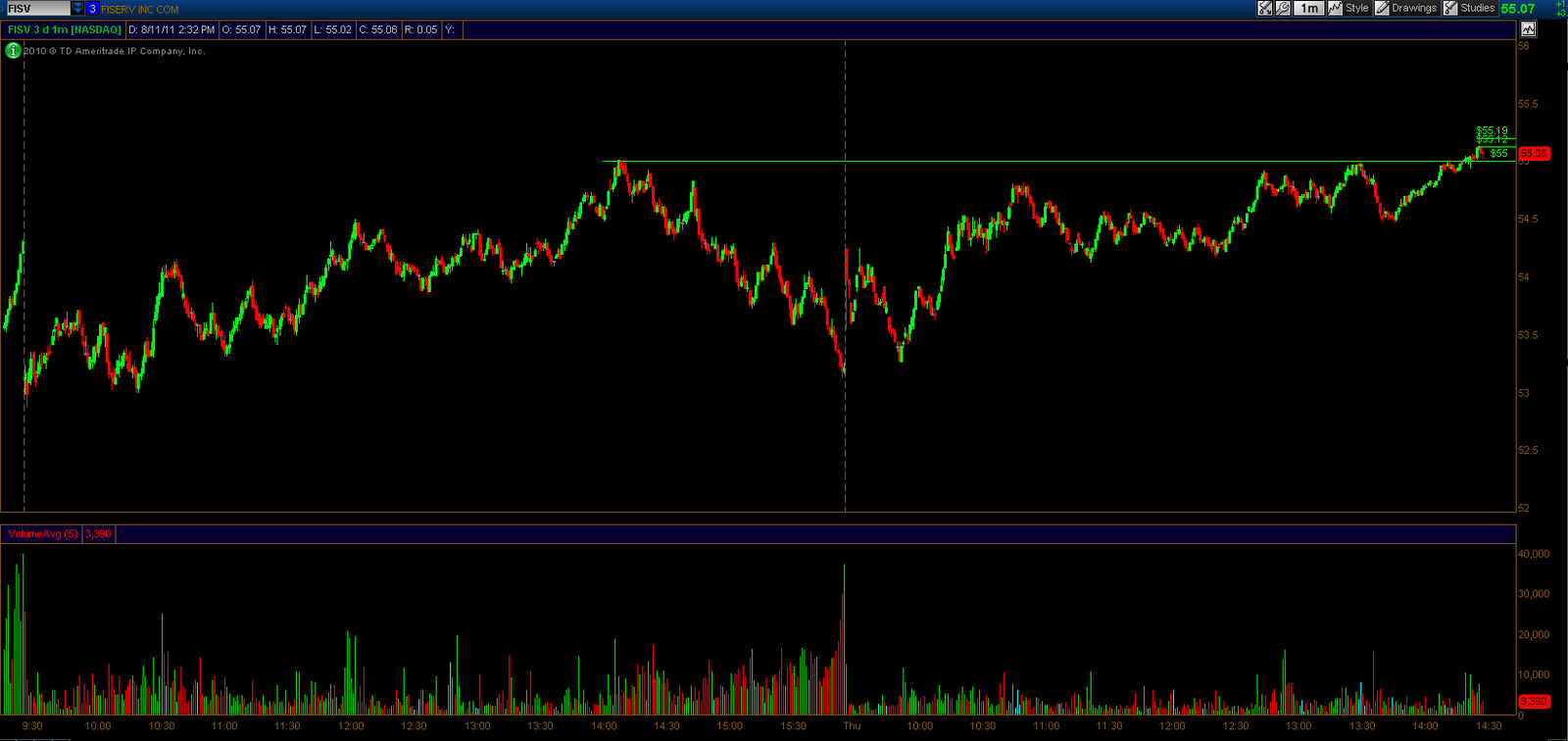Click the green info icon below chart title
The image size is (1568, 741).
point(13,51)
